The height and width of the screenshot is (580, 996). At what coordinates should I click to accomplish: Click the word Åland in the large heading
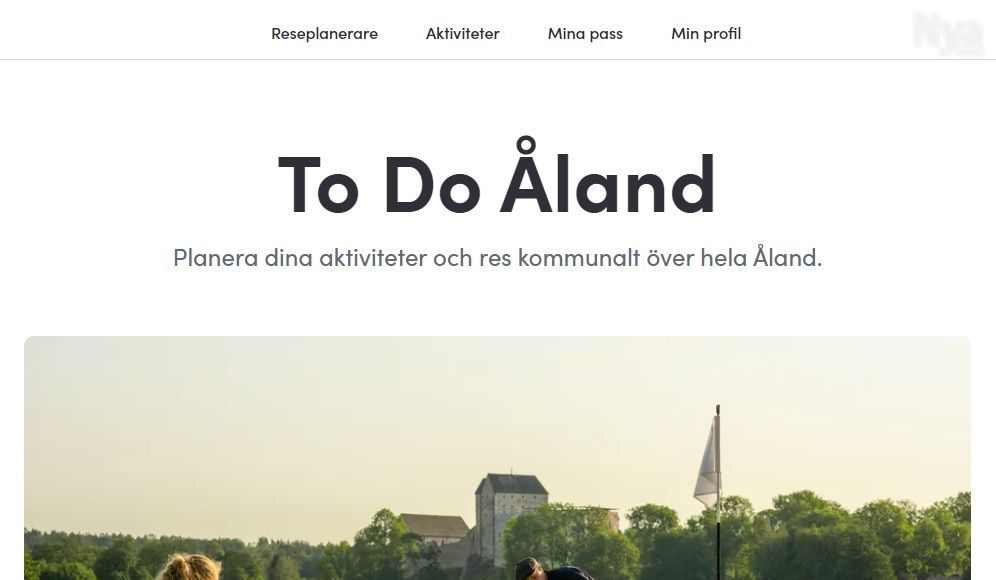pyautogui.click(x=609, y=179)
